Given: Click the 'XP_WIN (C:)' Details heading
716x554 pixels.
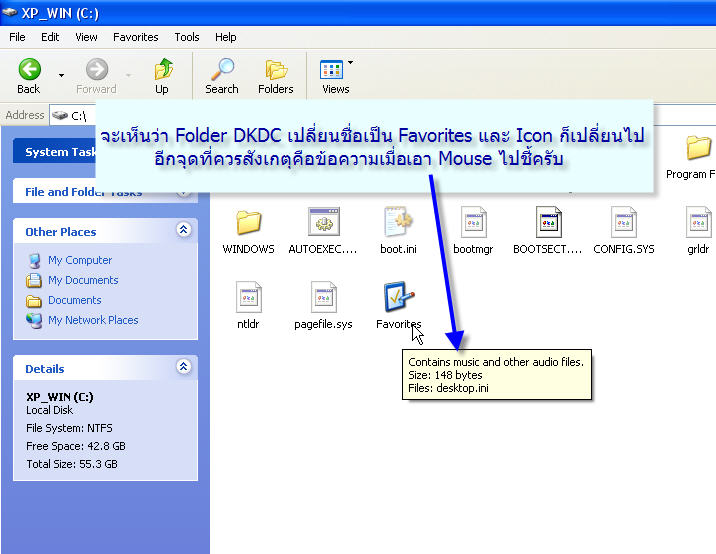Looking at the screenshot, I should (x=60, y=397).
